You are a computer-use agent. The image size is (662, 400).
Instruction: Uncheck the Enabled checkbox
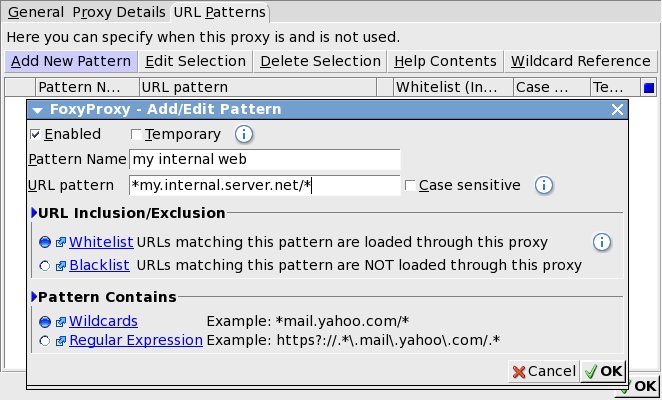click(35, 135)
